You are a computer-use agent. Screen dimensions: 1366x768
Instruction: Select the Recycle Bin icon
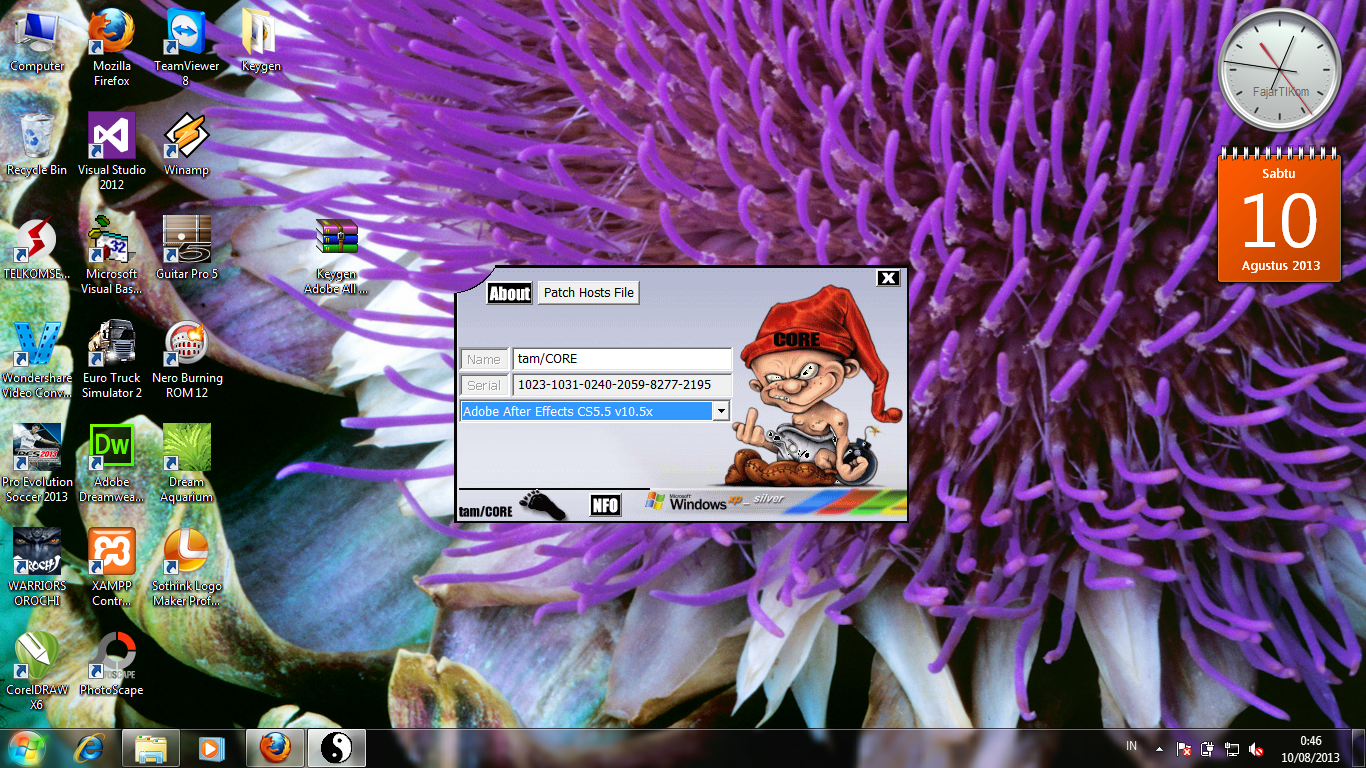[37, 145]
